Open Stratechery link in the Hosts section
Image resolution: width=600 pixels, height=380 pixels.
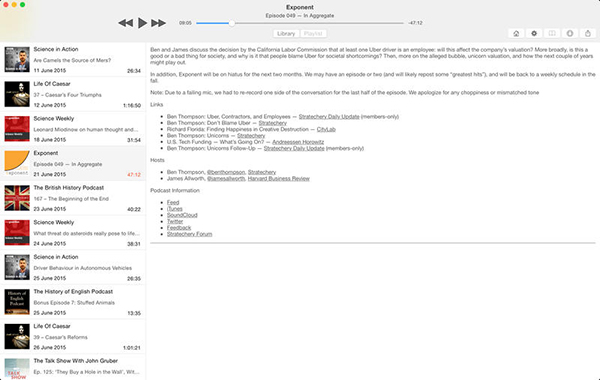pyautogui.click(x=262, y=172)
